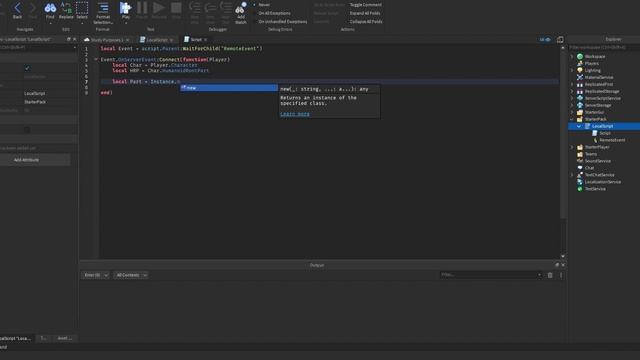Select TextChatService in Explorer

pos(599,175)
